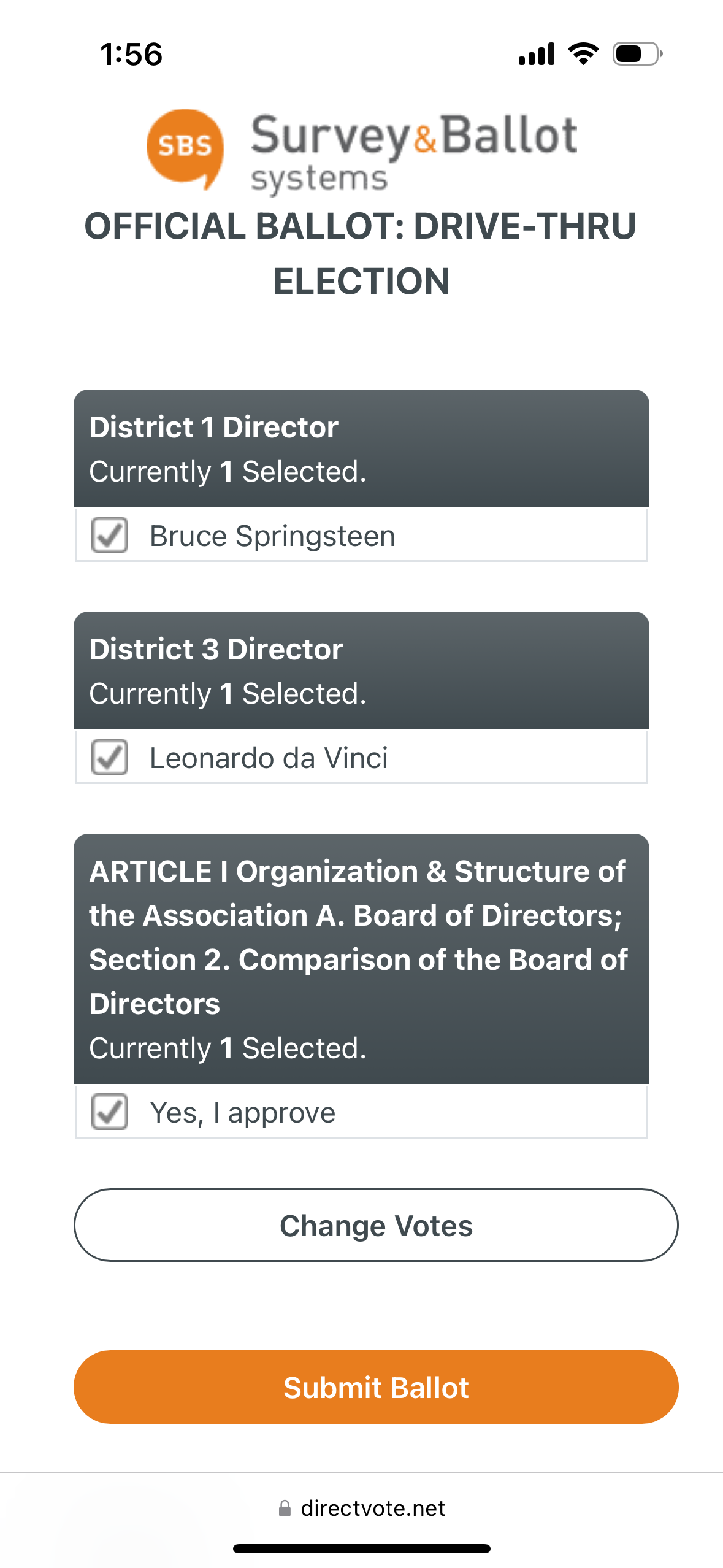Toggle the Leonardo da Vinci checkbox
This screenshot has width=723, height=1568.
pos(110,758)
